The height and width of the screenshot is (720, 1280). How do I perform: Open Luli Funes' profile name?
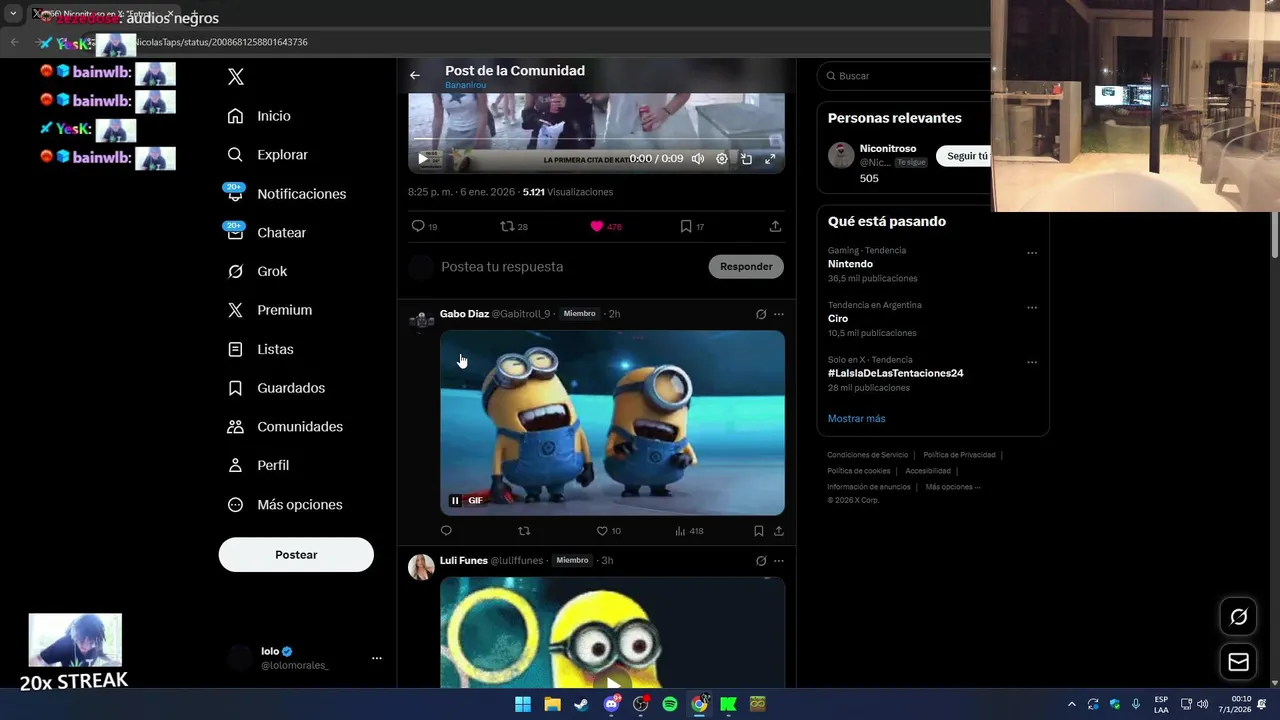(x=464, y=561)
